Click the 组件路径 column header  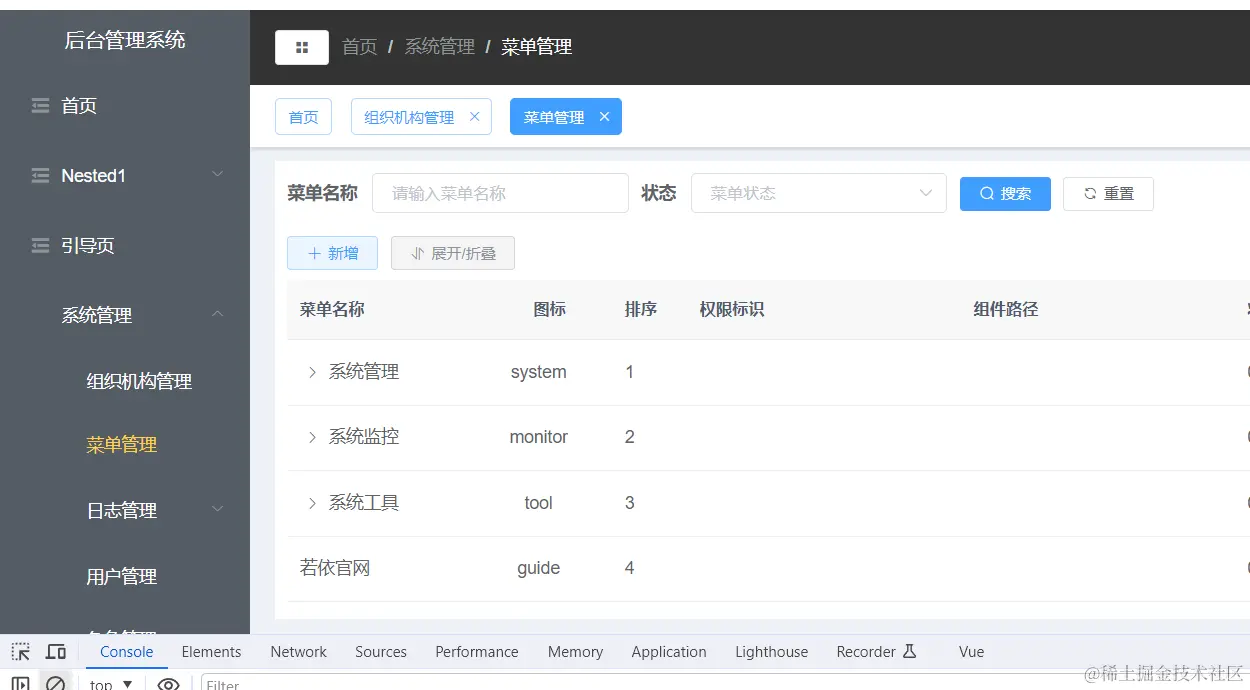pos(1006,310)
